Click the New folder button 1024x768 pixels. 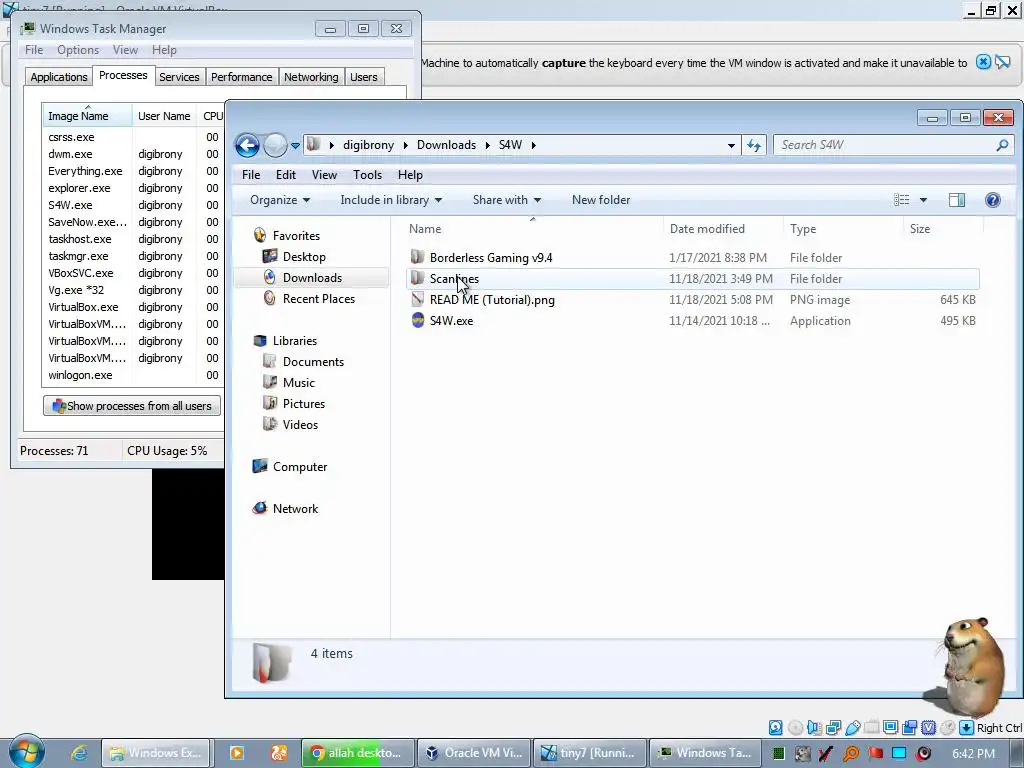click(601, 200)
